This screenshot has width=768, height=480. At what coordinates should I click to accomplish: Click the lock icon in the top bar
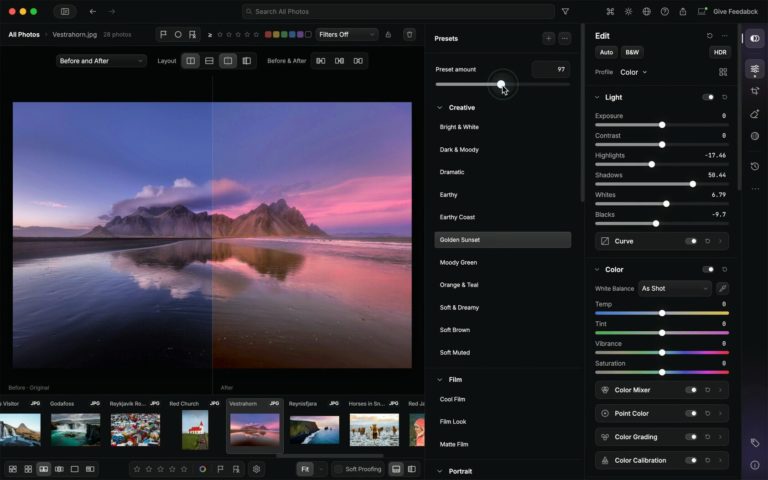(683, 11)
